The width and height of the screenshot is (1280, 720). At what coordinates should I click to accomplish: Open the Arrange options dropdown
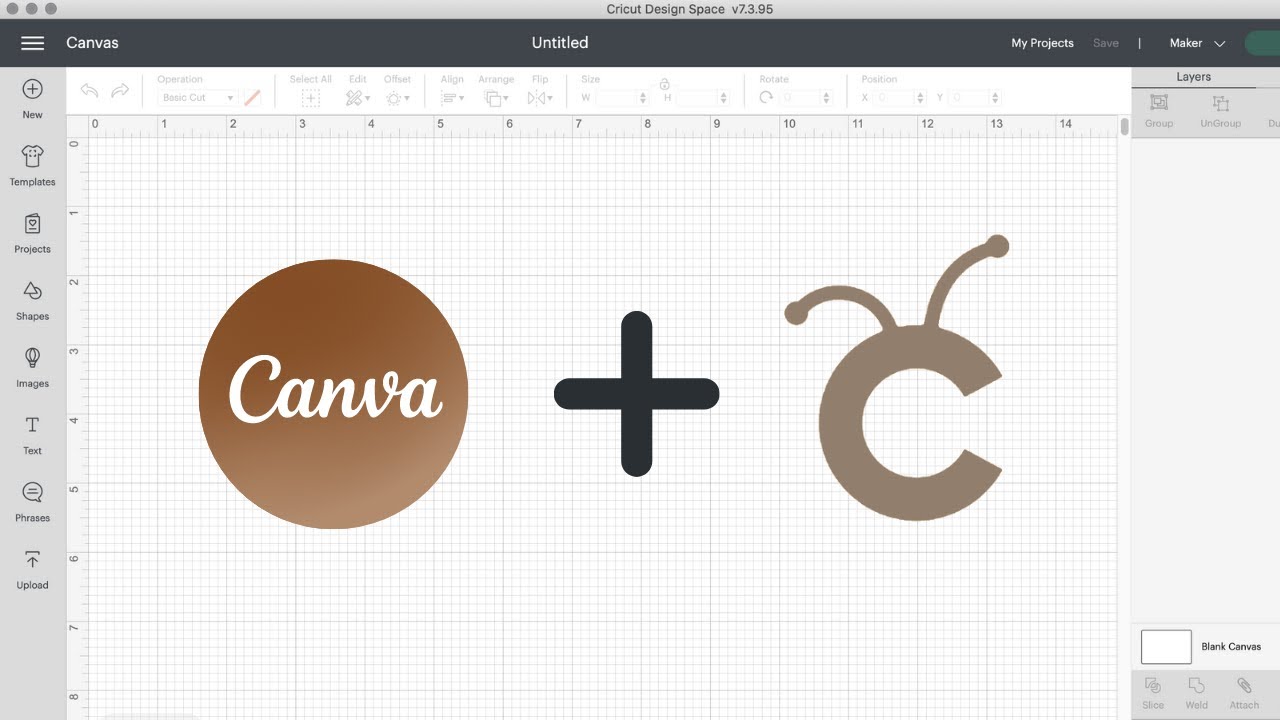pos(495,98)
